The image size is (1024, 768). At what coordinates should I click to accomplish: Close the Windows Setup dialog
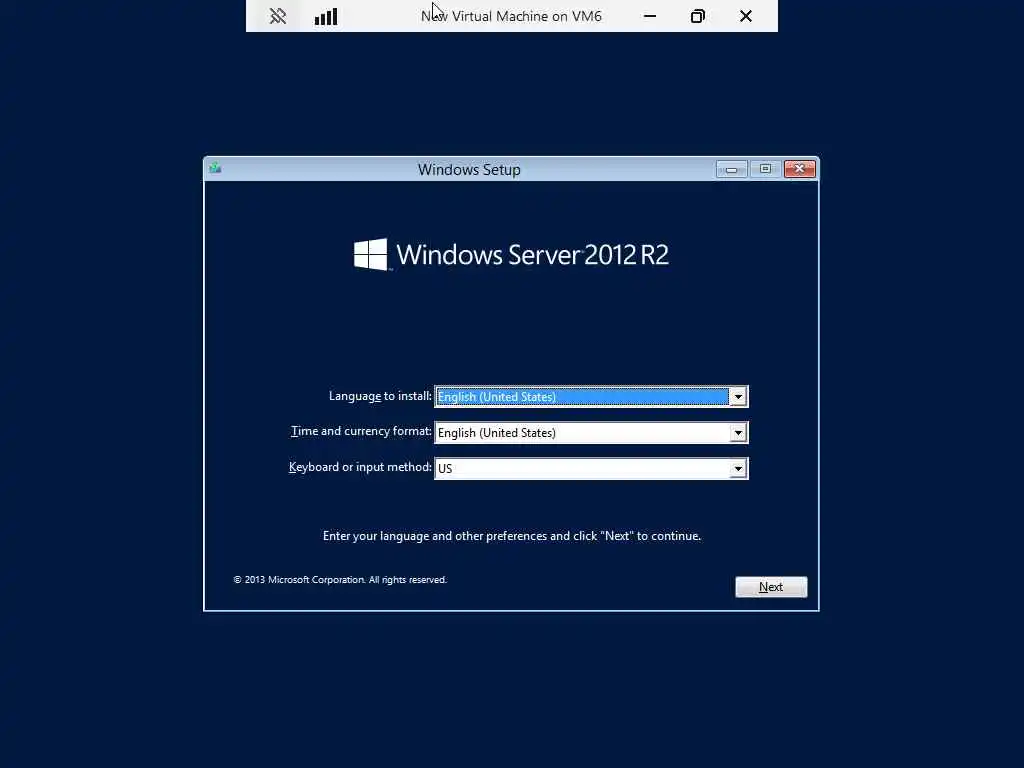(799, 169)
